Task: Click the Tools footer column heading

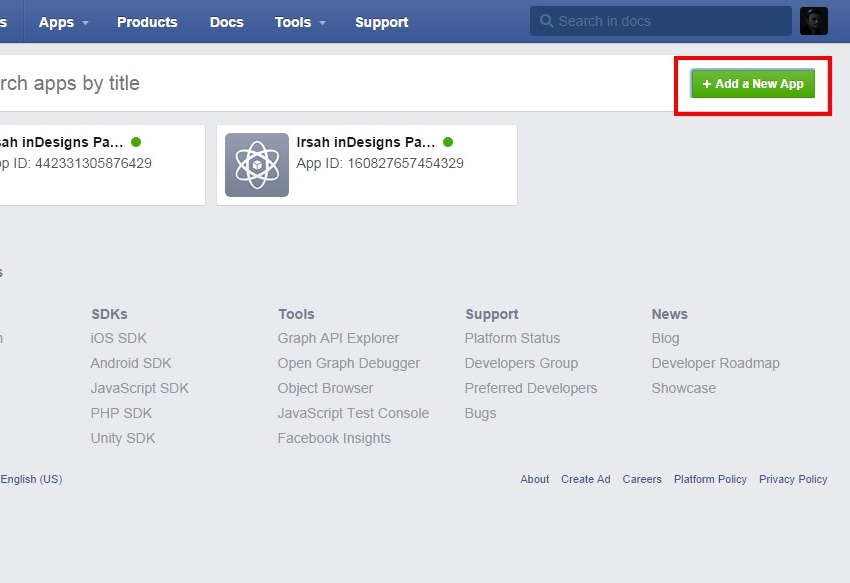Action: 296,314
